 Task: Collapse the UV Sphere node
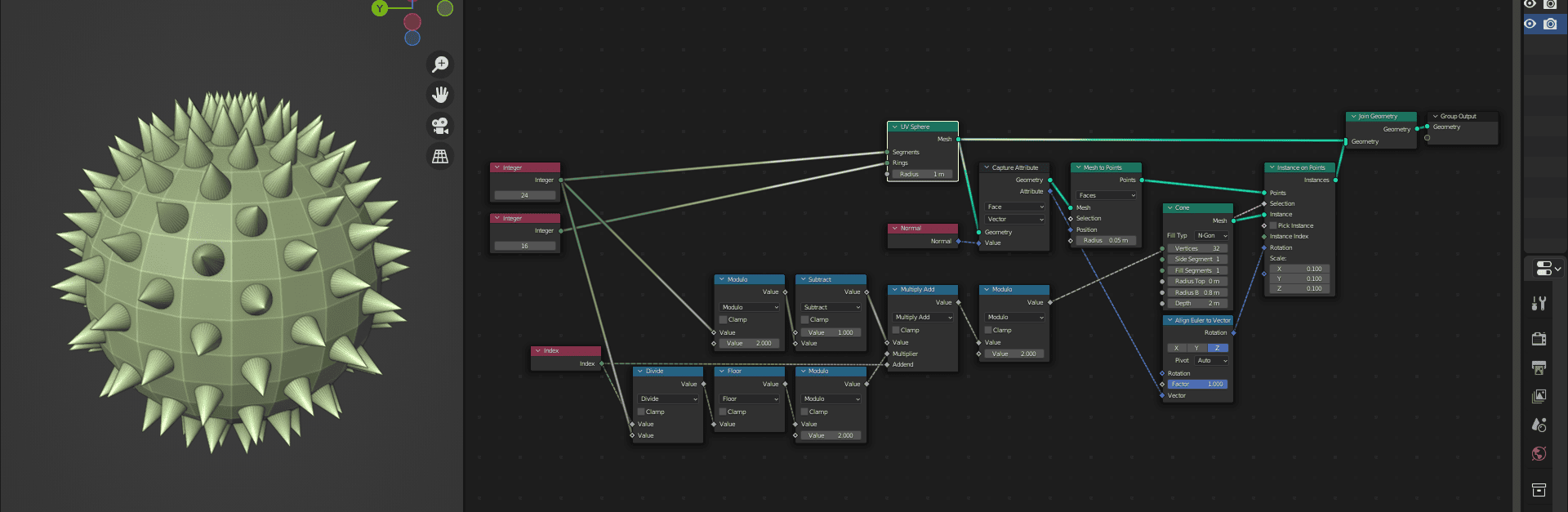895,127
